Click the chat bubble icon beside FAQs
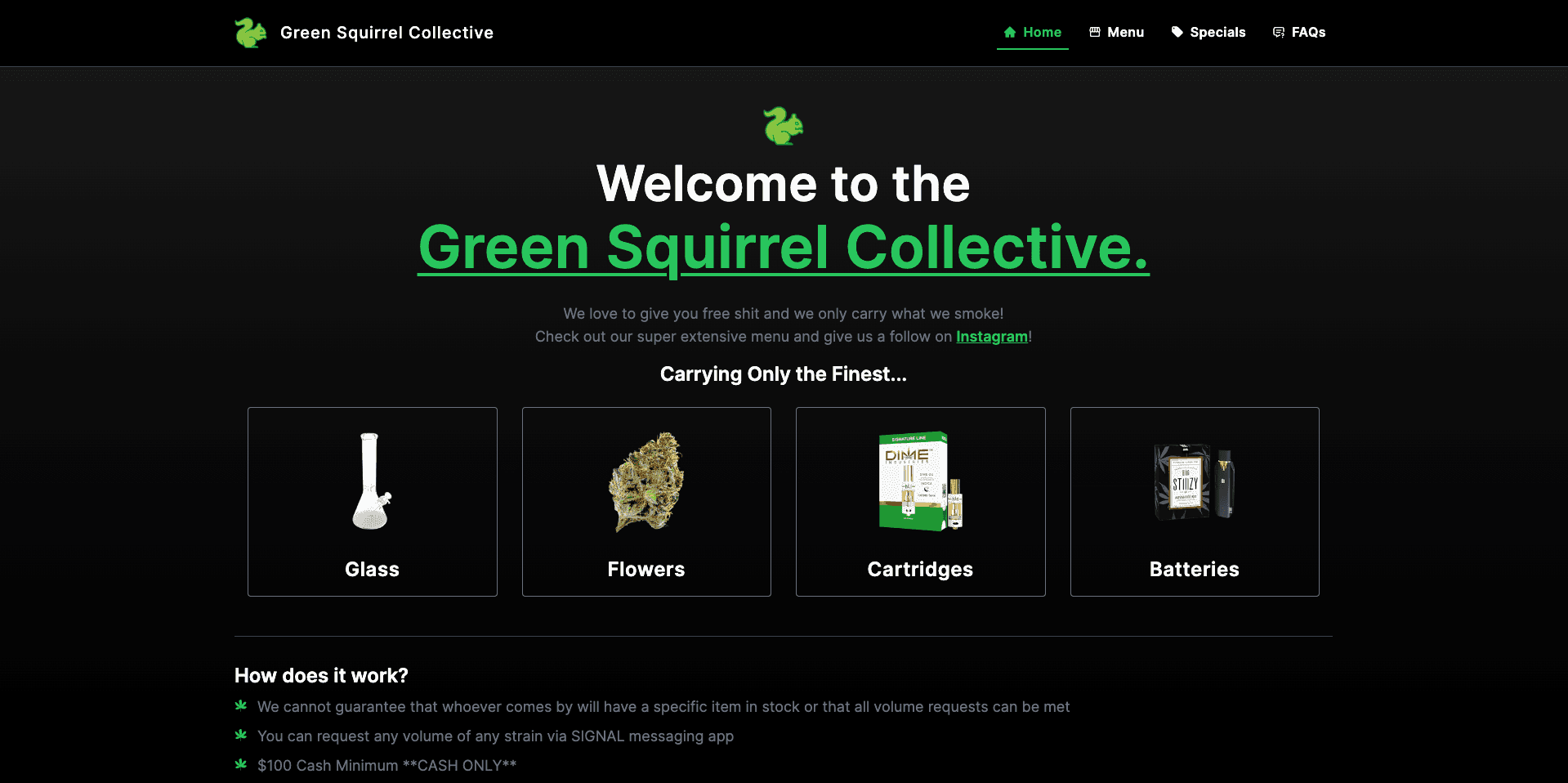 (1279, 33)
